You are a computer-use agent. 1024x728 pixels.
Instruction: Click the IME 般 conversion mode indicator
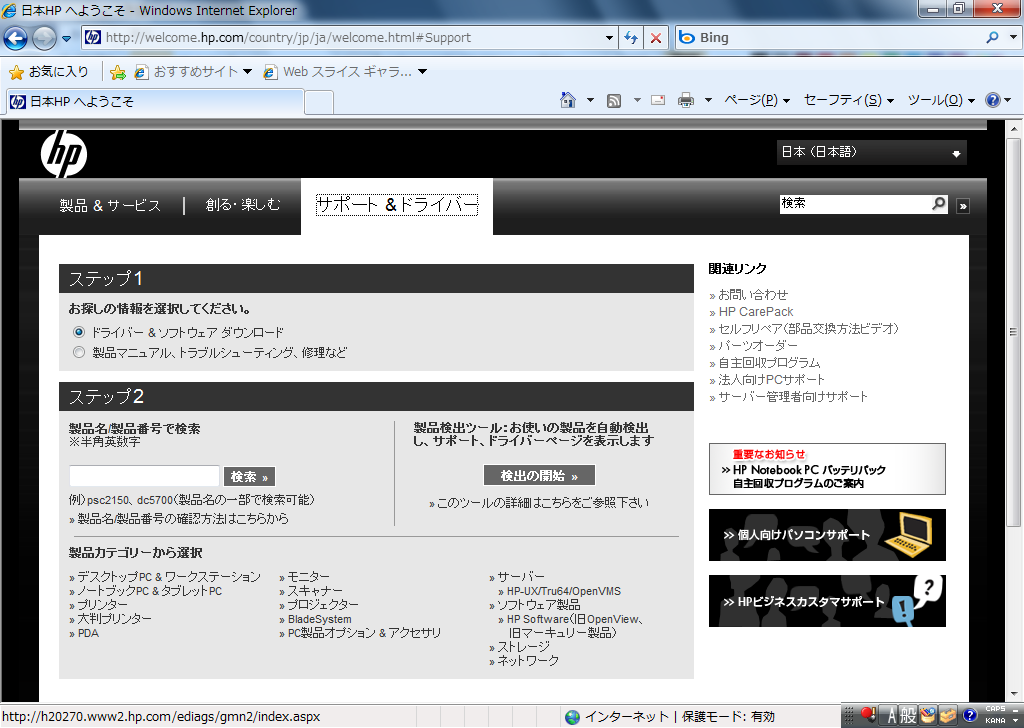(x=908, y=716)
